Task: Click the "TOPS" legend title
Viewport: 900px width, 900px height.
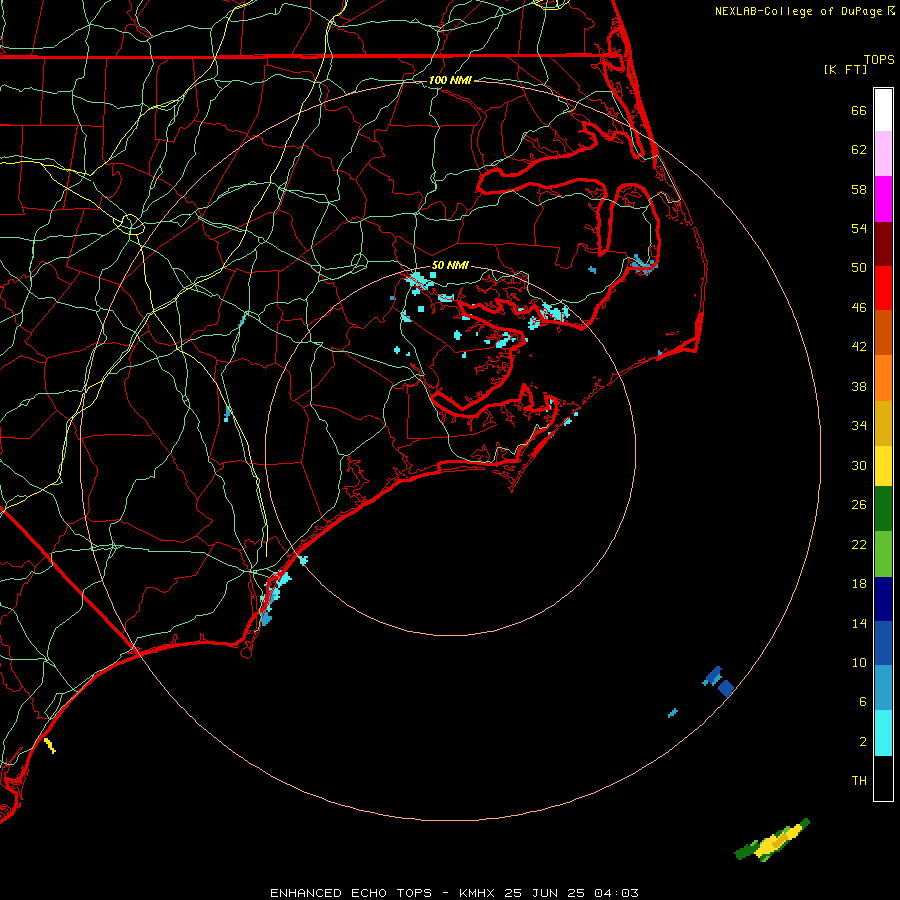Action: (879, 59)
